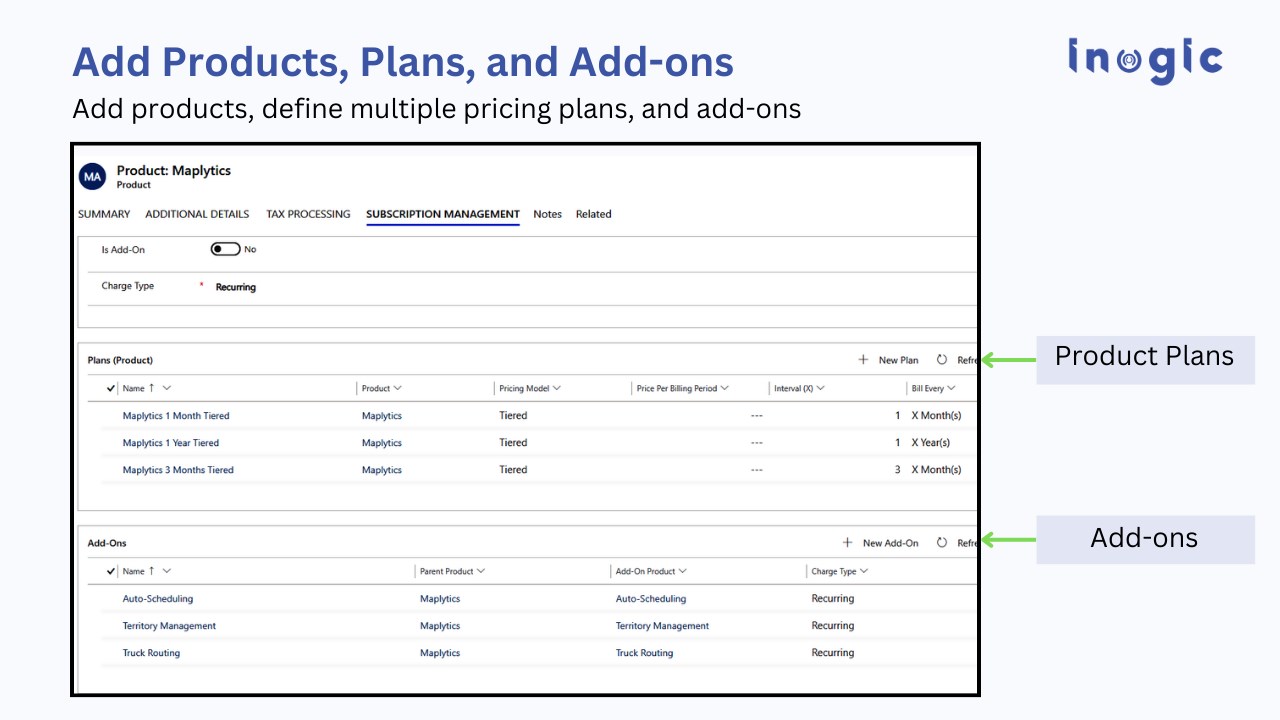Screen dimensions: 1280x720
Task: Open Maplytics 1 Month Tiered plan
Action: 176,416
